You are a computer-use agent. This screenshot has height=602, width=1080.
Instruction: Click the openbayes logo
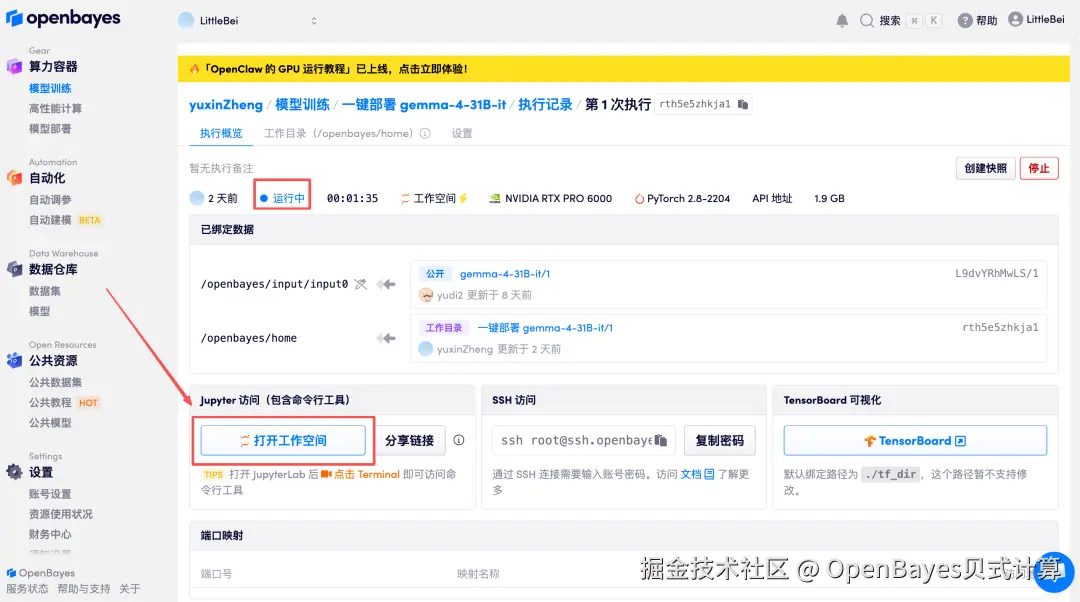(x=63, y=19)
